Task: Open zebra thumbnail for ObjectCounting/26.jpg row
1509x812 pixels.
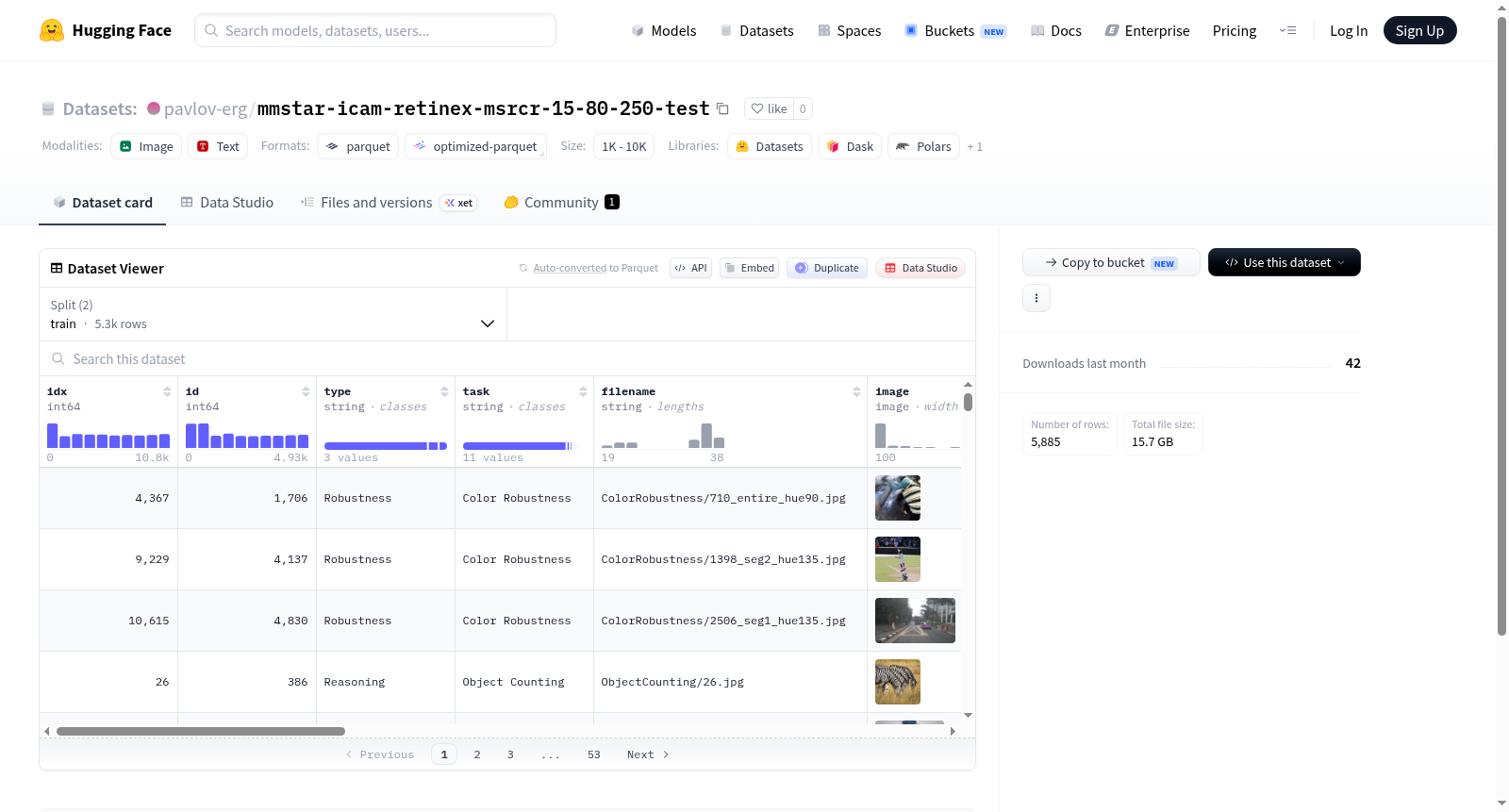Action: click(898, 682)
